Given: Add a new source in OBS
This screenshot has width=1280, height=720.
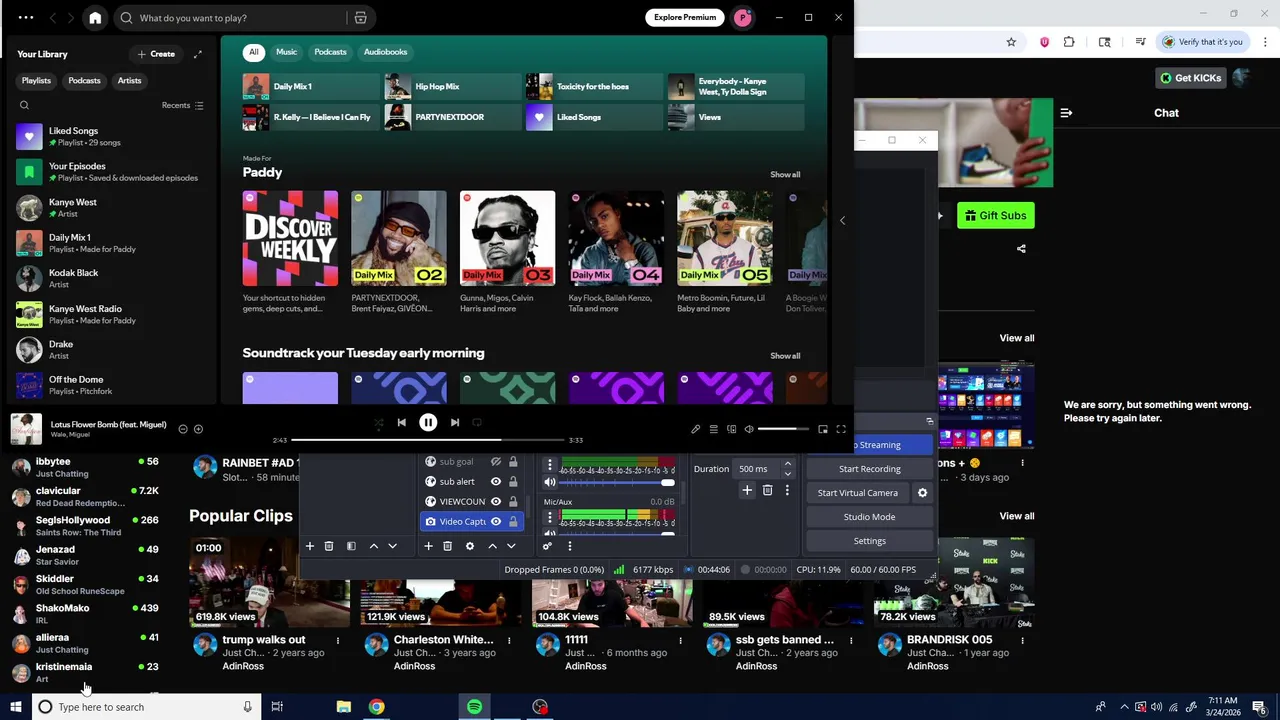Looking at the screenshot, I should pyautogui.click(x=428, y=546).
